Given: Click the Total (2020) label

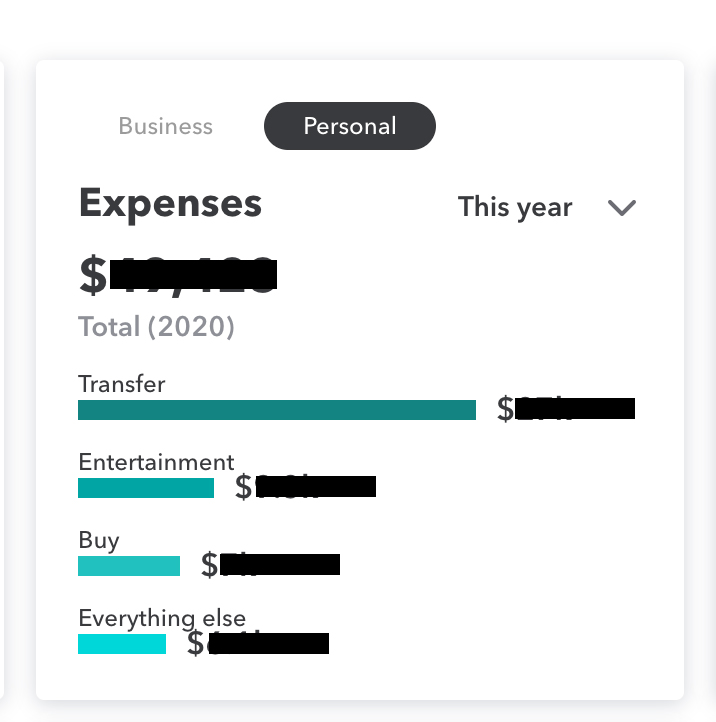Looking at the screenshot, I should pyautogui.click(x=157, y=326).
